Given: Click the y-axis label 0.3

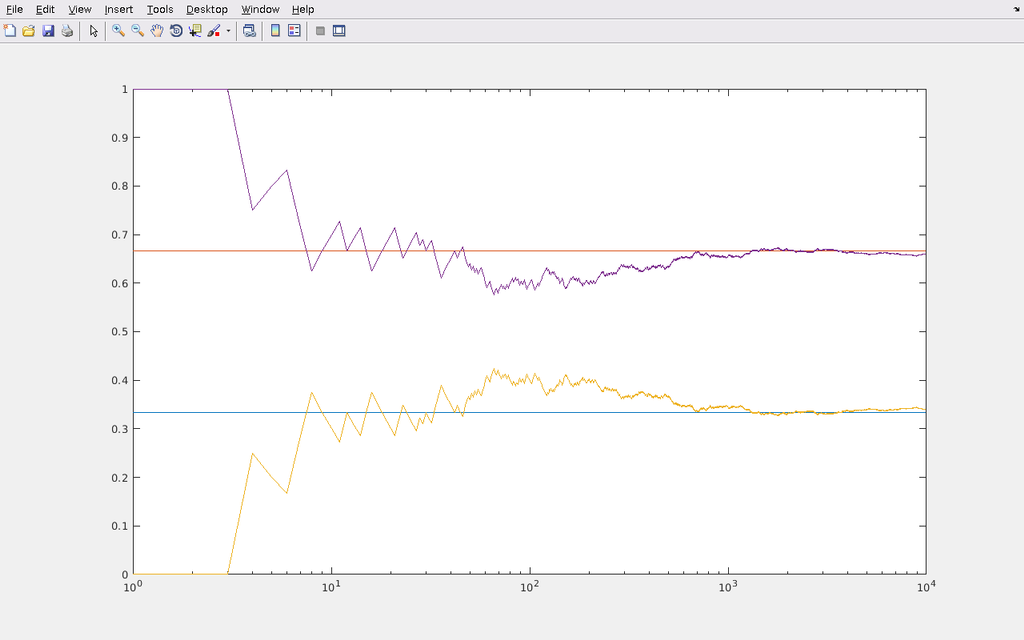Looking at the screenshot, I should pos(120,429).
